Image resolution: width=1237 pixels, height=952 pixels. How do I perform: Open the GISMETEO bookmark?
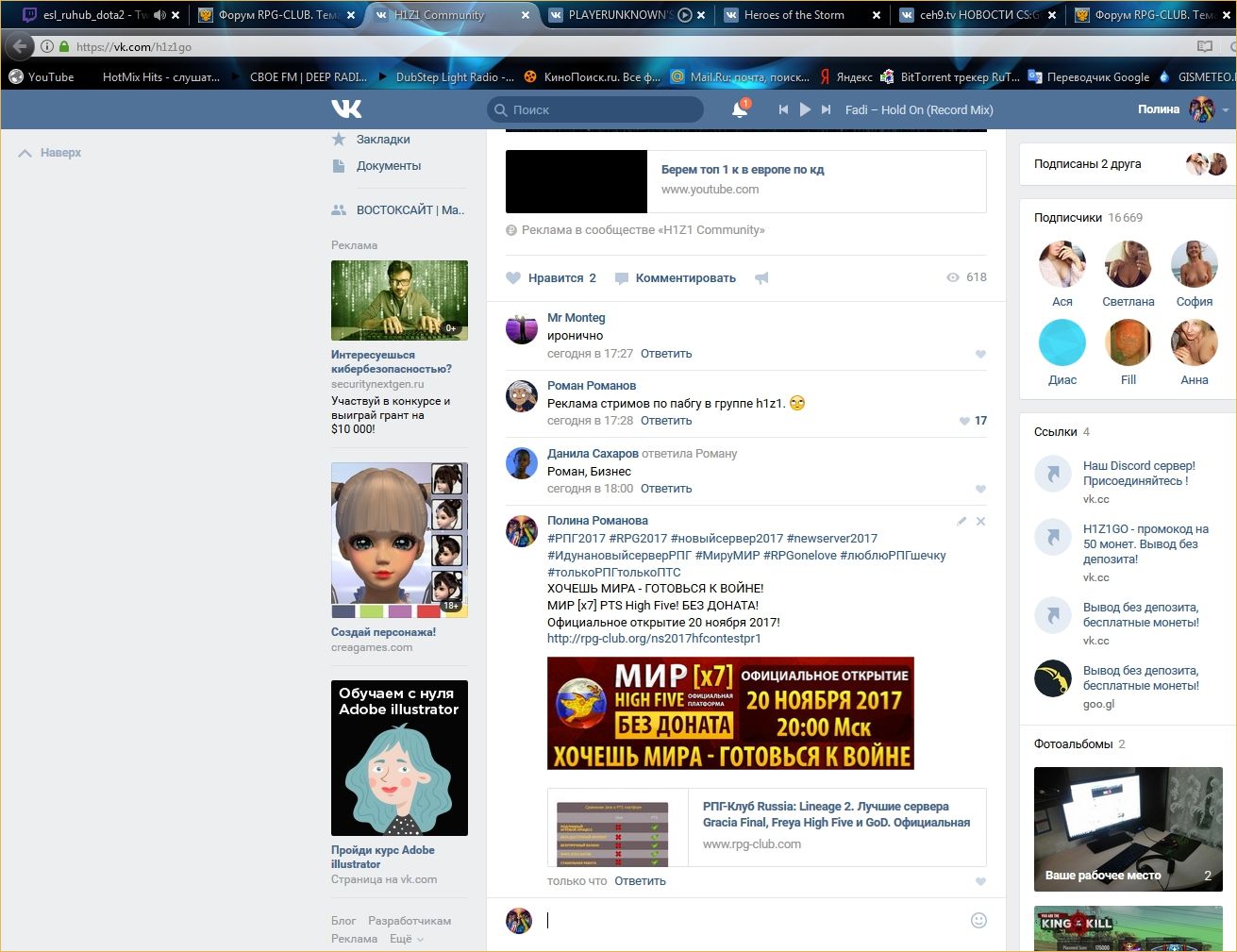[x=1196, y=77]
